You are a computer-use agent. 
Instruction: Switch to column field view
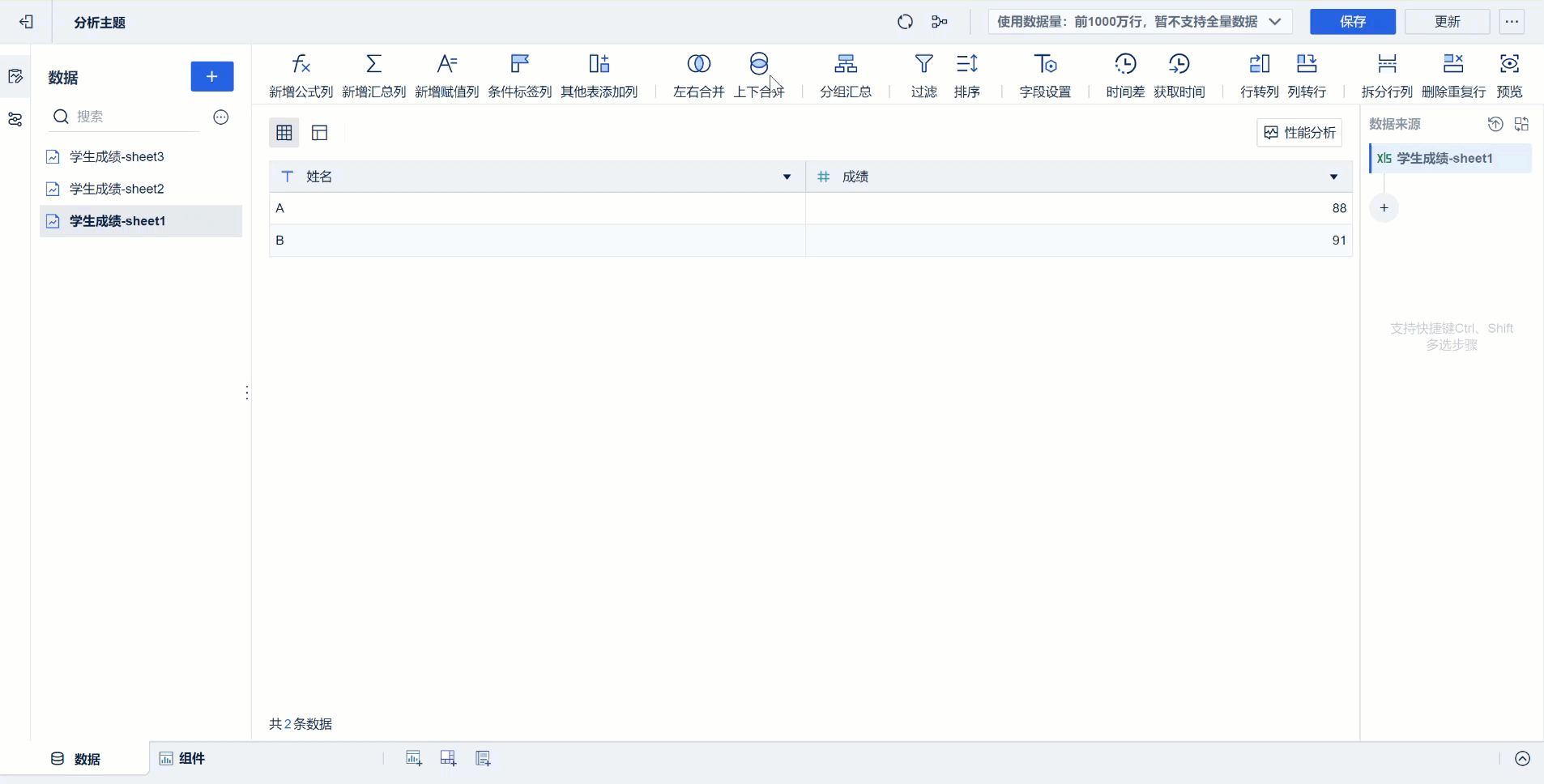[x=320, y=132]
